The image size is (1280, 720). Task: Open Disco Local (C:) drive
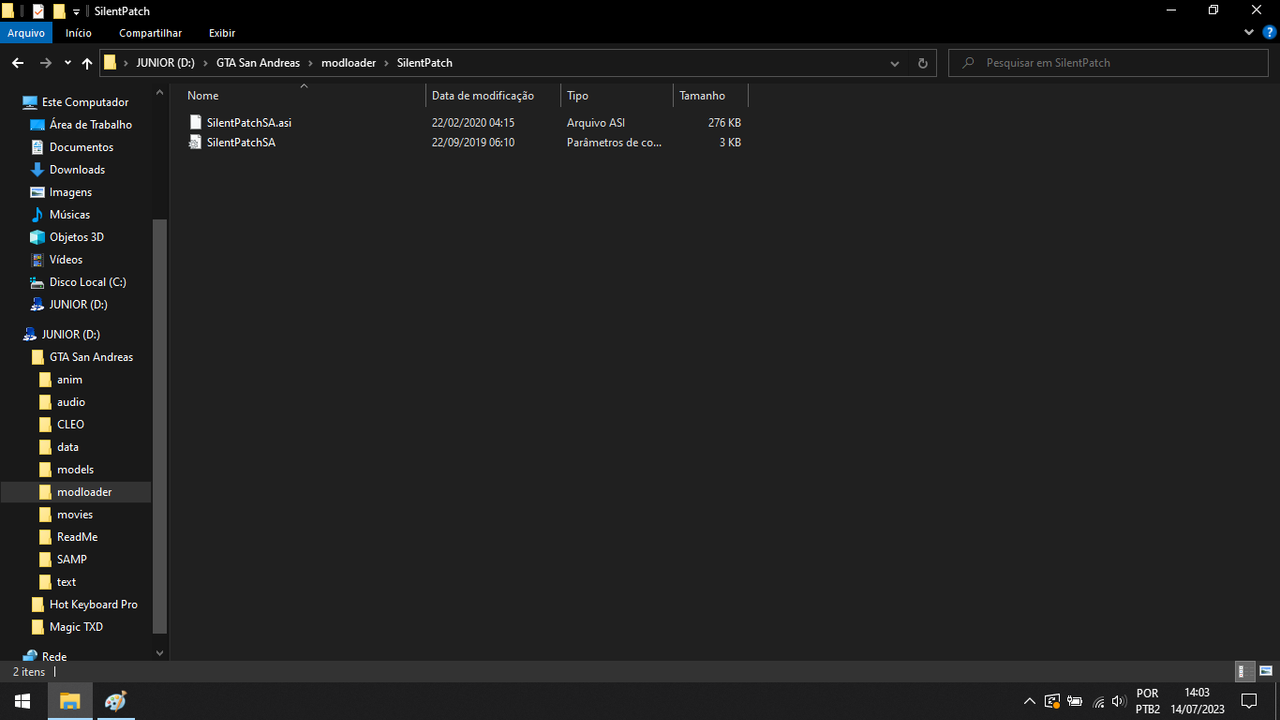[x=87, y=282]
